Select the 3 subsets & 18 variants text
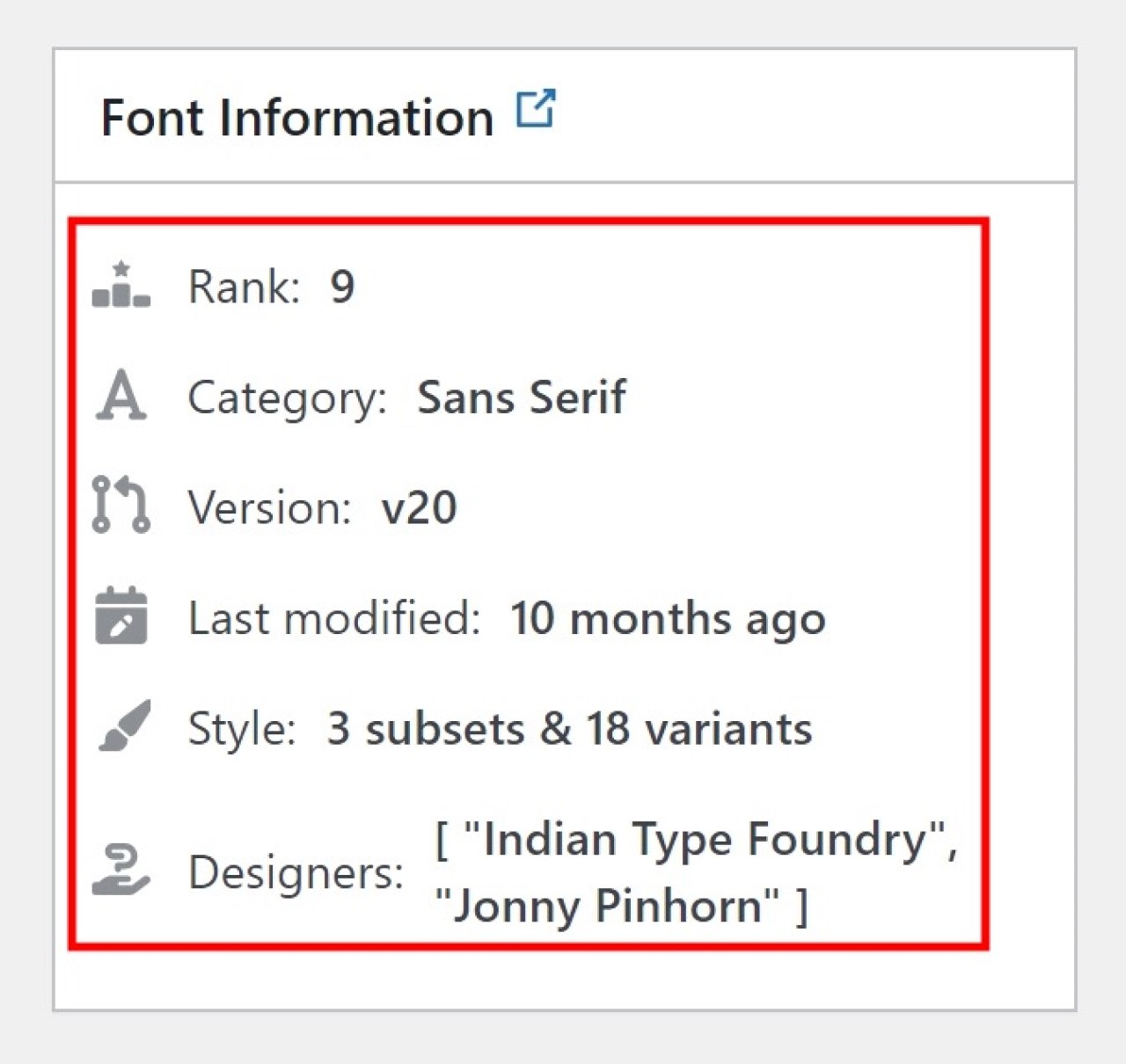 pos(569,728)
